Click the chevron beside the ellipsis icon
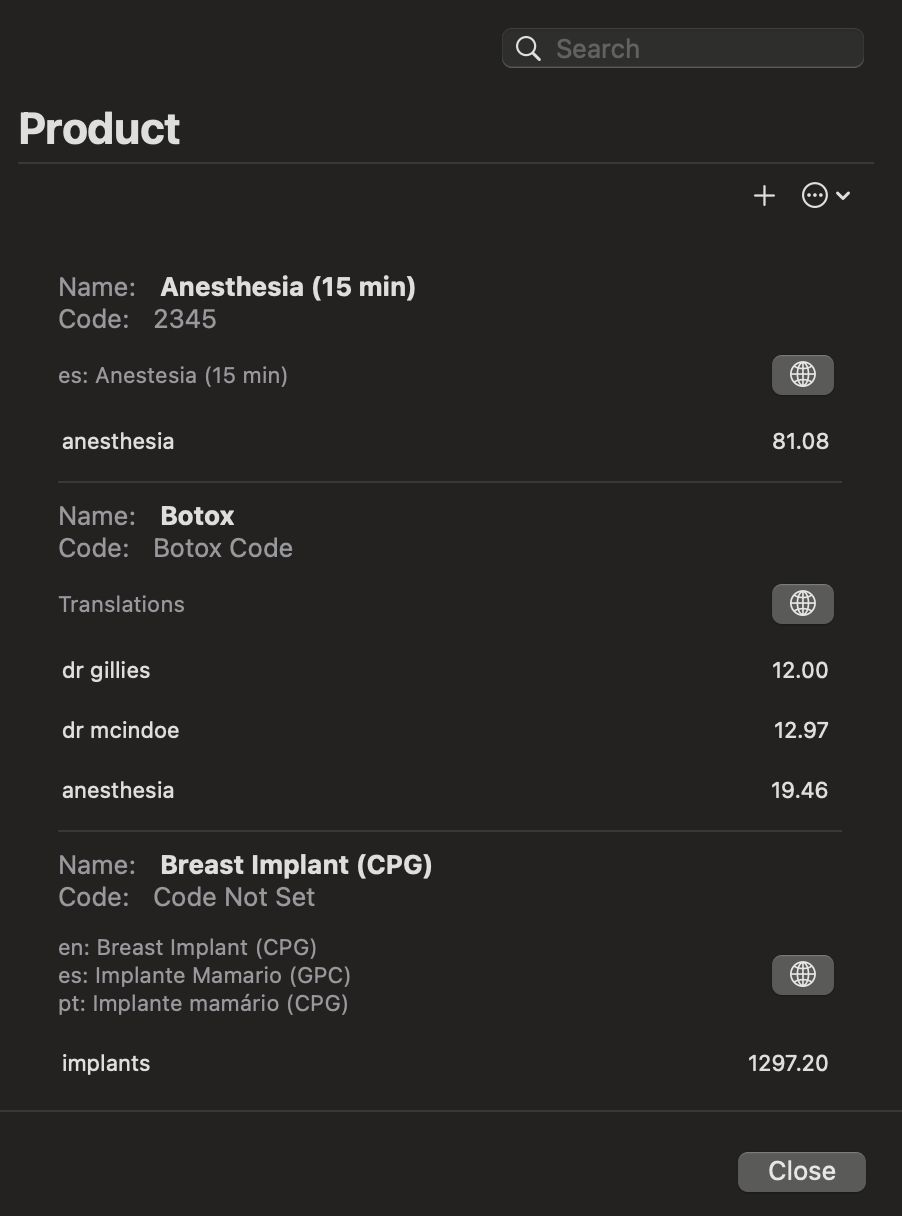902x1216 pixels. 843,196
